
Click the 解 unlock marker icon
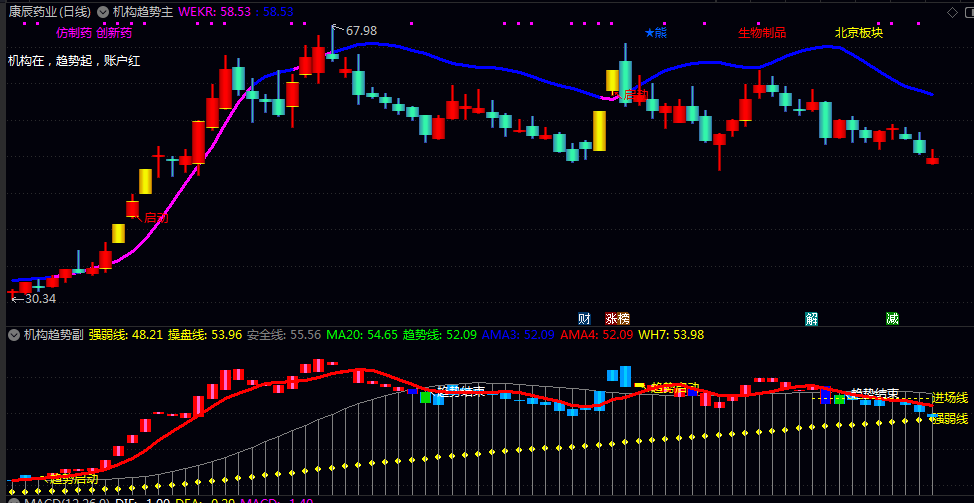pyautogui.click(x=811, y=319)
